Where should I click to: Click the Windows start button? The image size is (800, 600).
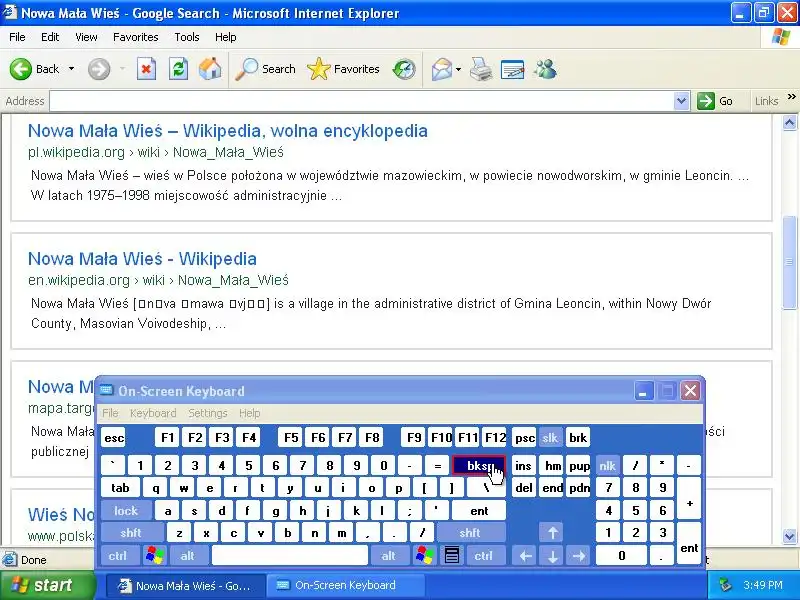click(x=48, y=585)
